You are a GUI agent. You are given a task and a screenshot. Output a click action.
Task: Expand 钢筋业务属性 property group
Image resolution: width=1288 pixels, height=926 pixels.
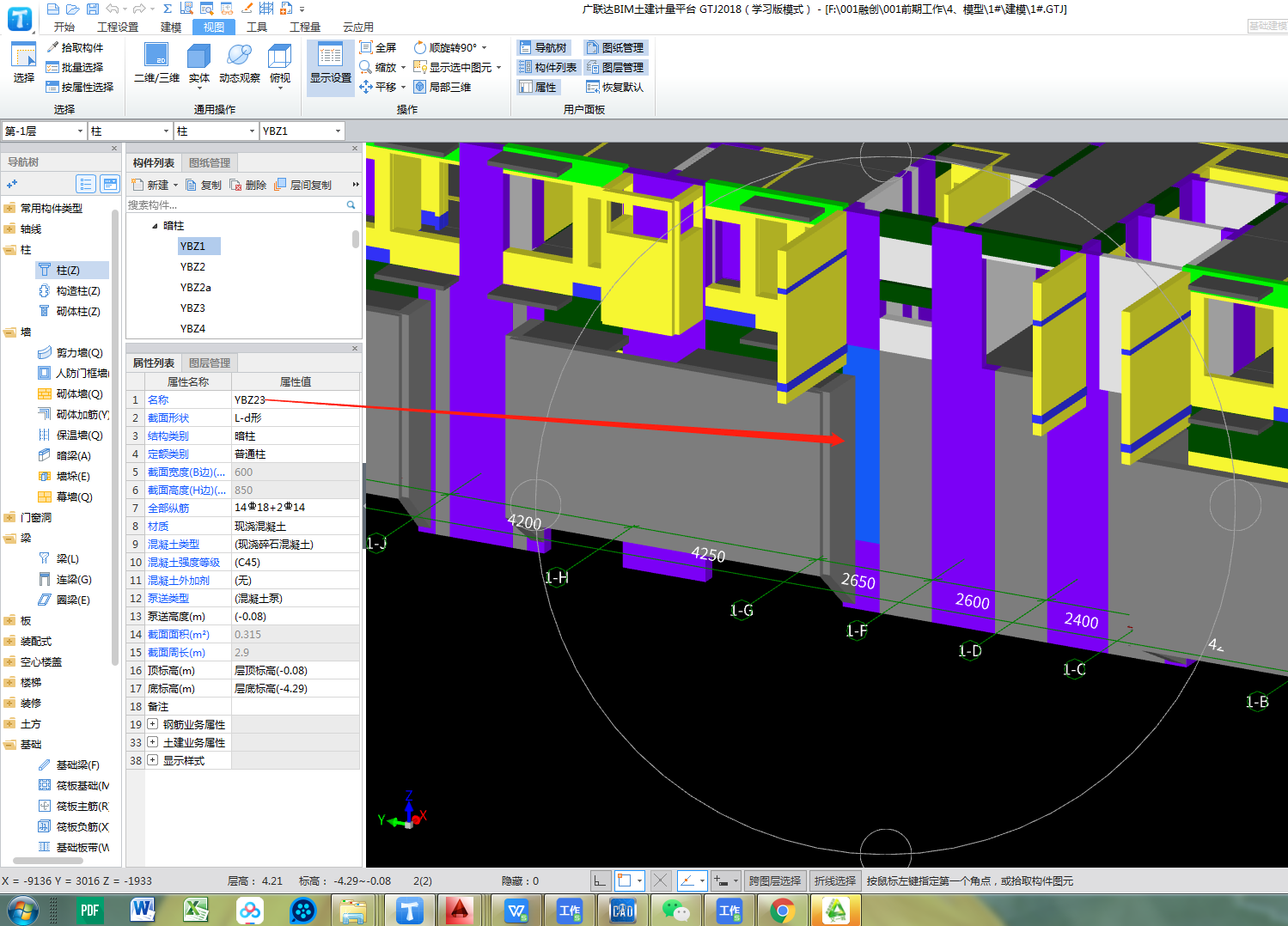[x=152, y=724]
